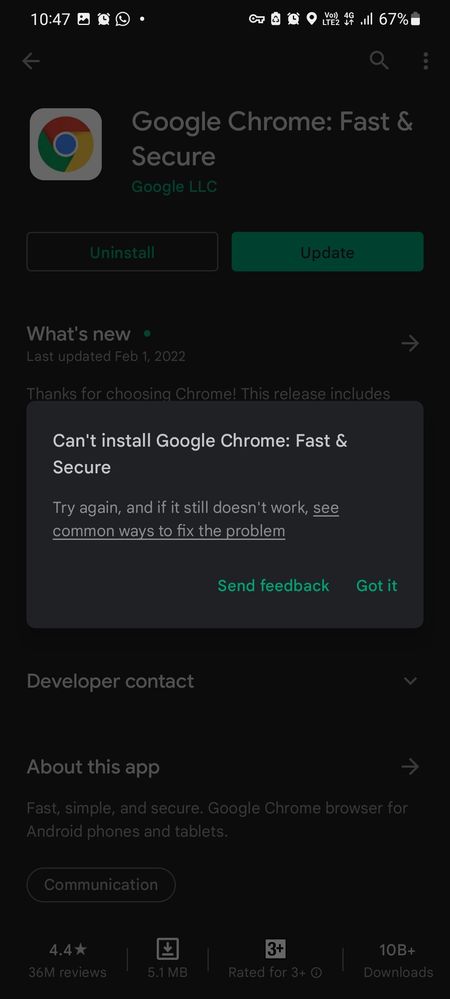Open What's new arrow
The width and height of the screenshot is (450, 999).
tap(410, 343)
